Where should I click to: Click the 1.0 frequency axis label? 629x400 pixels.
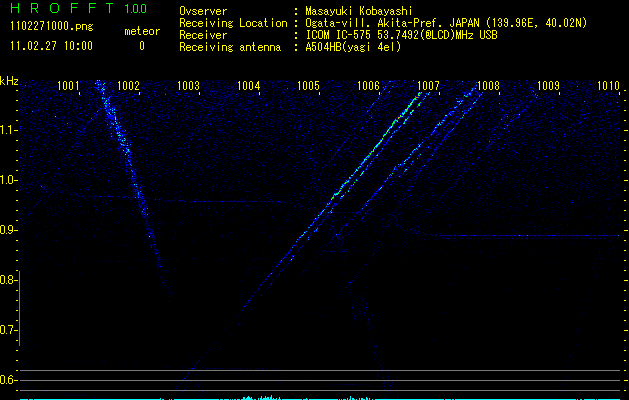click(8, 180)
